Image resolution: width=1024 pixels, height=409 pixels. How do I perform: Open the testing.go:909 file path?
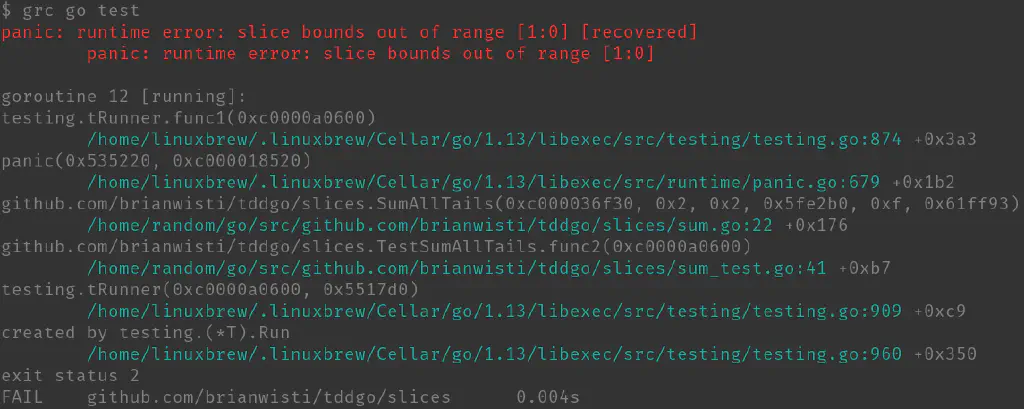click(494, 311)
